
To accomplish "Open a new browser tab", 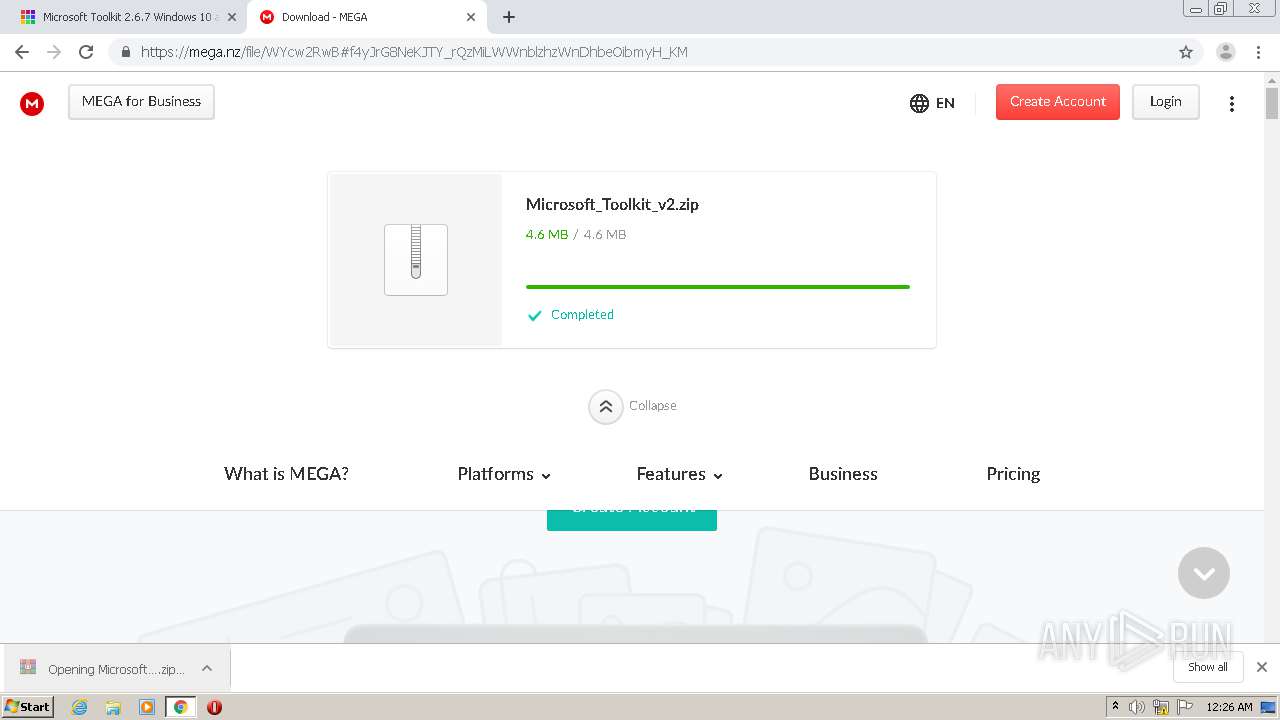I will pos(509,17).
